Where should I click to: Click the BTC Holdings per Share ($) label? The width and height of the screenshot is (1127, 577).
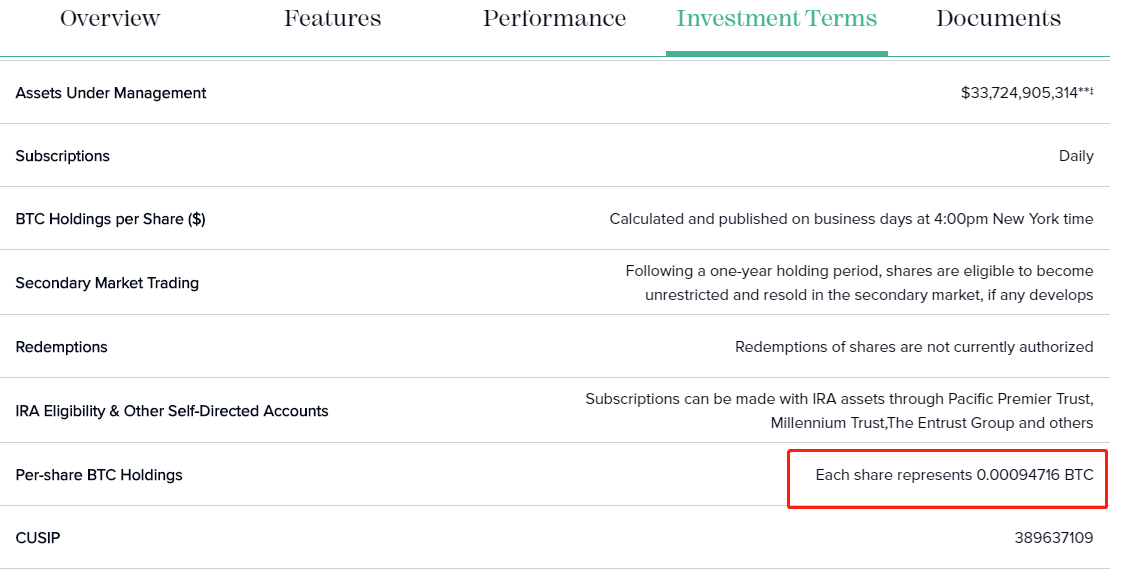pyautogui.click(x=110, y=219)
